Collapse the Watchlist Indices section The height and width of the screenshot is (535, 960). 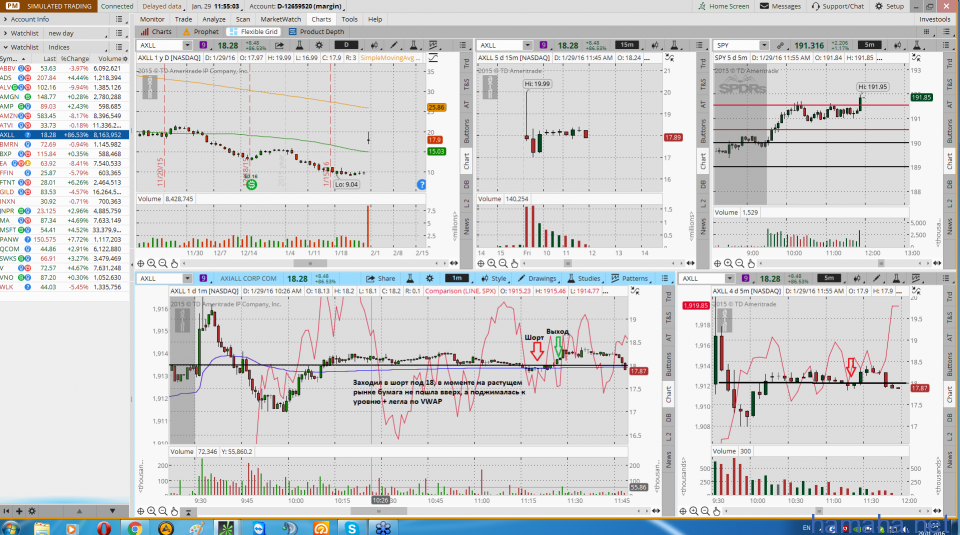(6, 47)
